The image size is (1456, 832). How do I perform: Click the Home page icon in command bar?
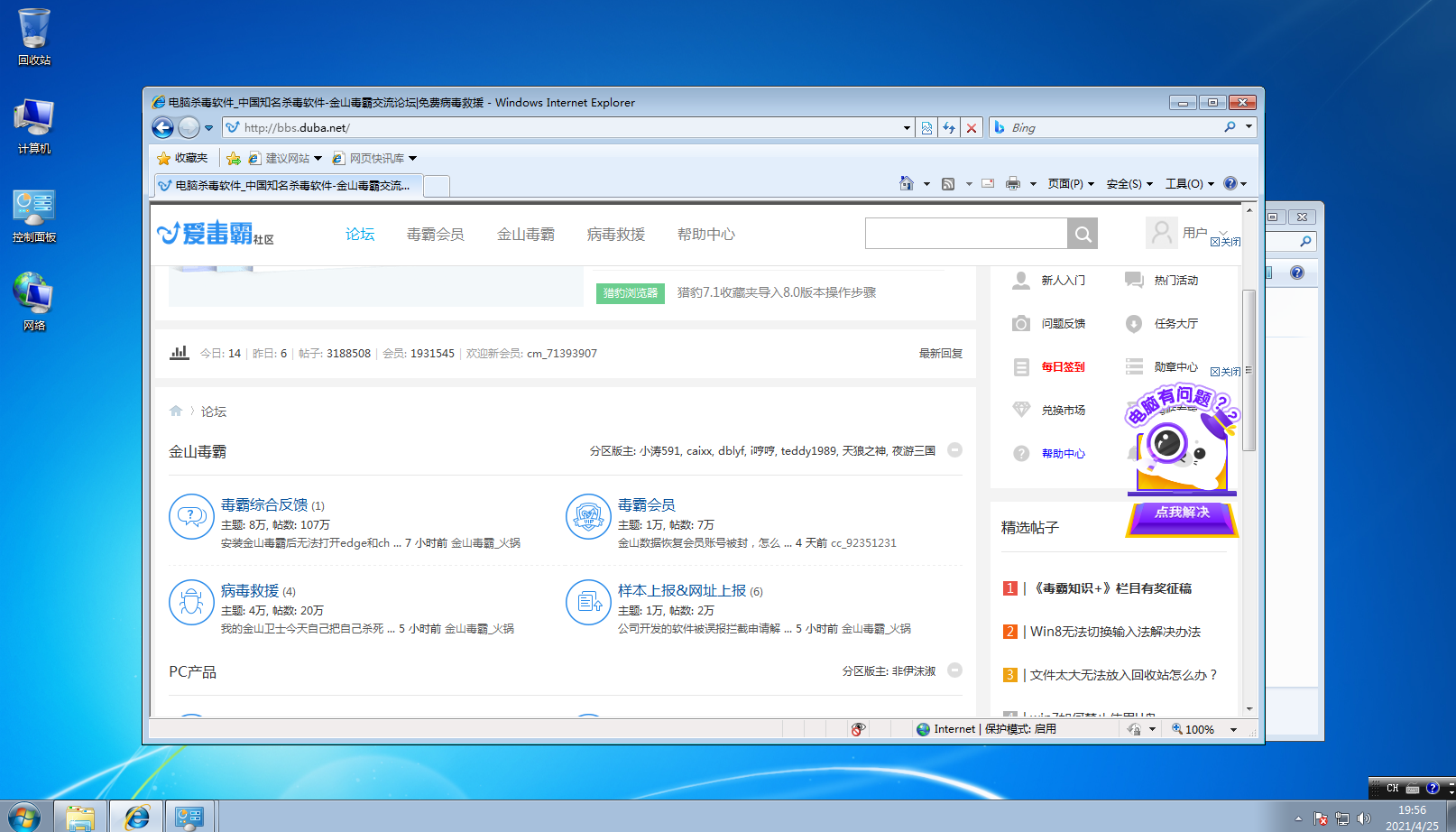(x=907, y=183)
